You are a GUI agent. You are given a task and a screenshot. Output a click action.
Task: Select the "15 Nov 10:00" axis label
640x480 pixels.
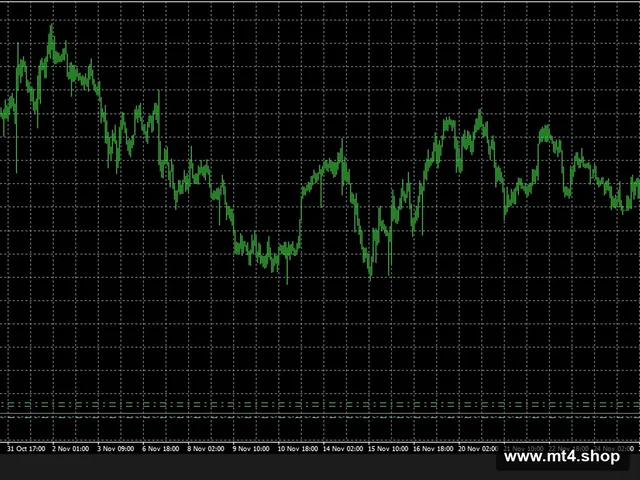(x=388, y=449)
